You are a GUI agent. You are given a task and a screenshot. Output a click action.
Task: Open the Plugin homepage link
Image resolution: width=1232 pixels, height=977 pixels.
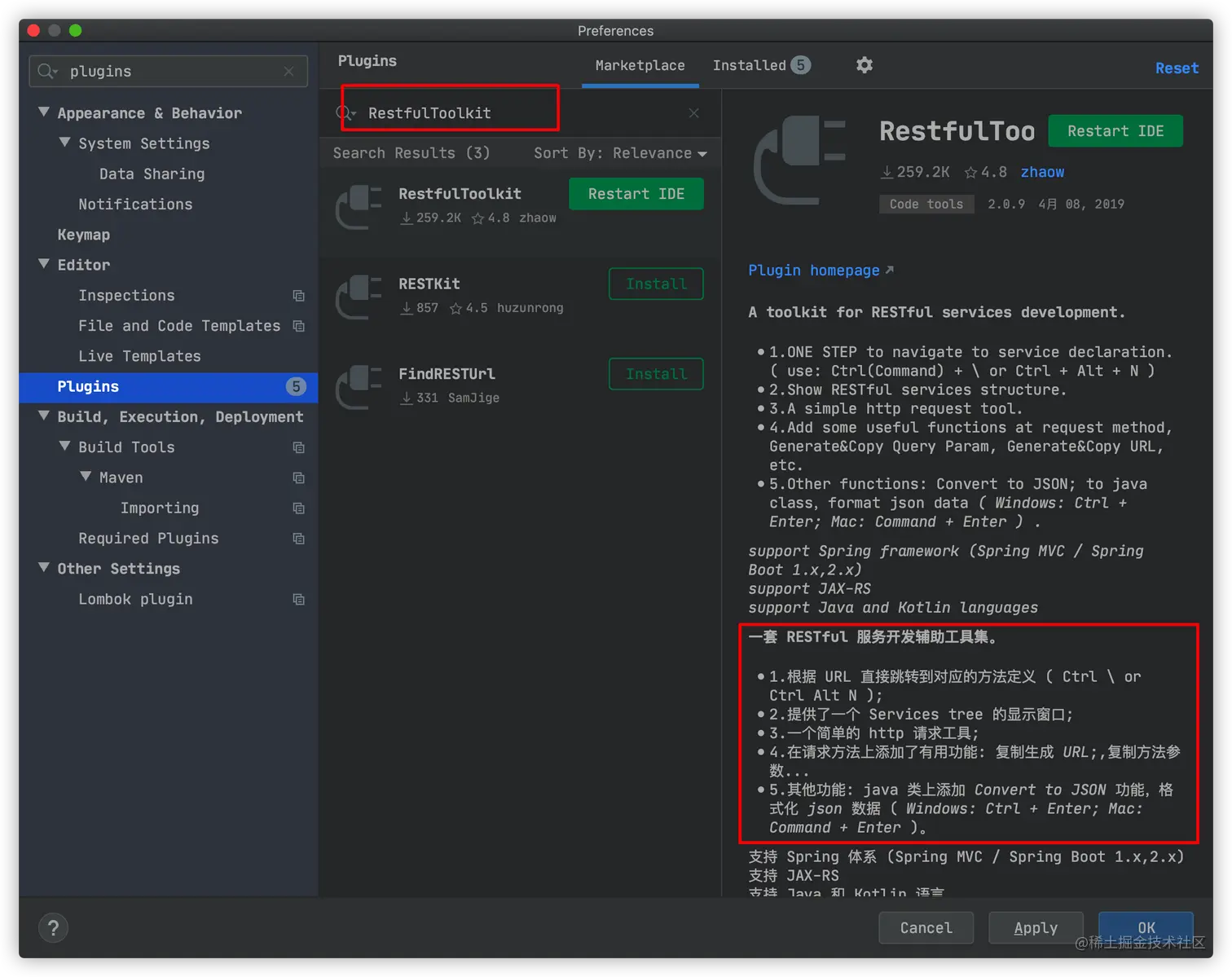[x=821, y=271]
